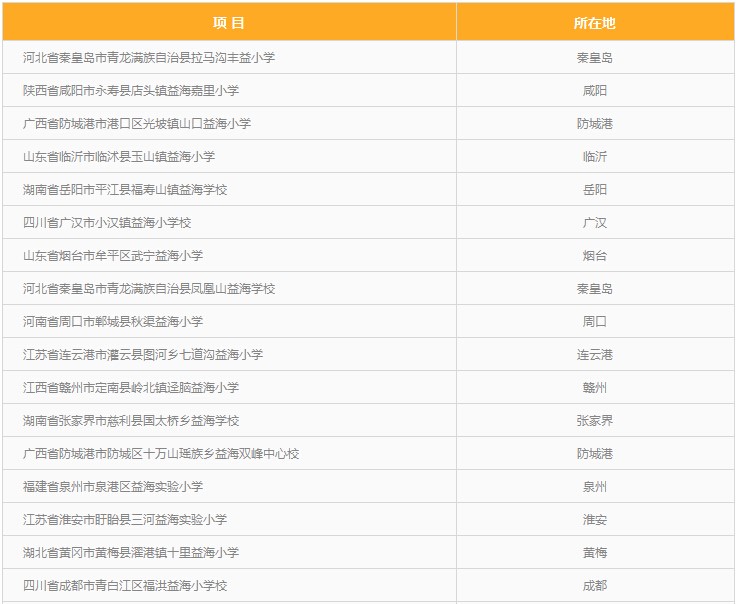Click the 成都 location cell
Viewport: 737px width, 604px height.
pyautogui.click(x=595, y=586)
